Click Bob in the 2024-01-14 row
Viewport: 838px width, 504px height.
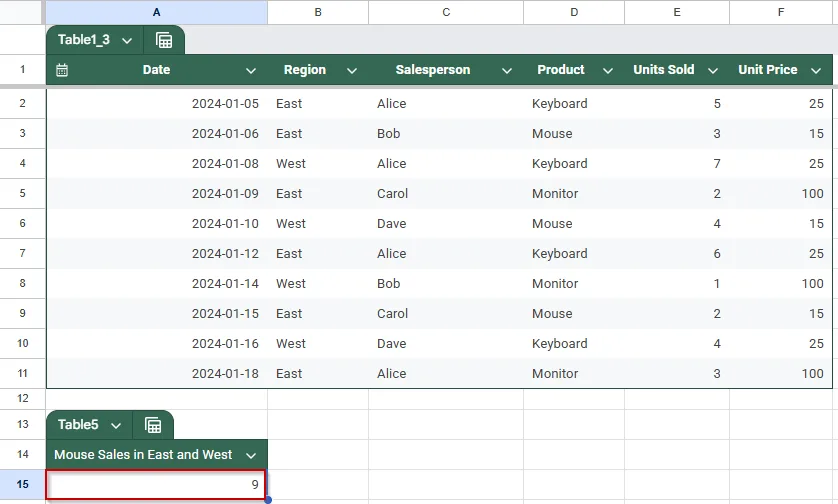coord(389,283)
